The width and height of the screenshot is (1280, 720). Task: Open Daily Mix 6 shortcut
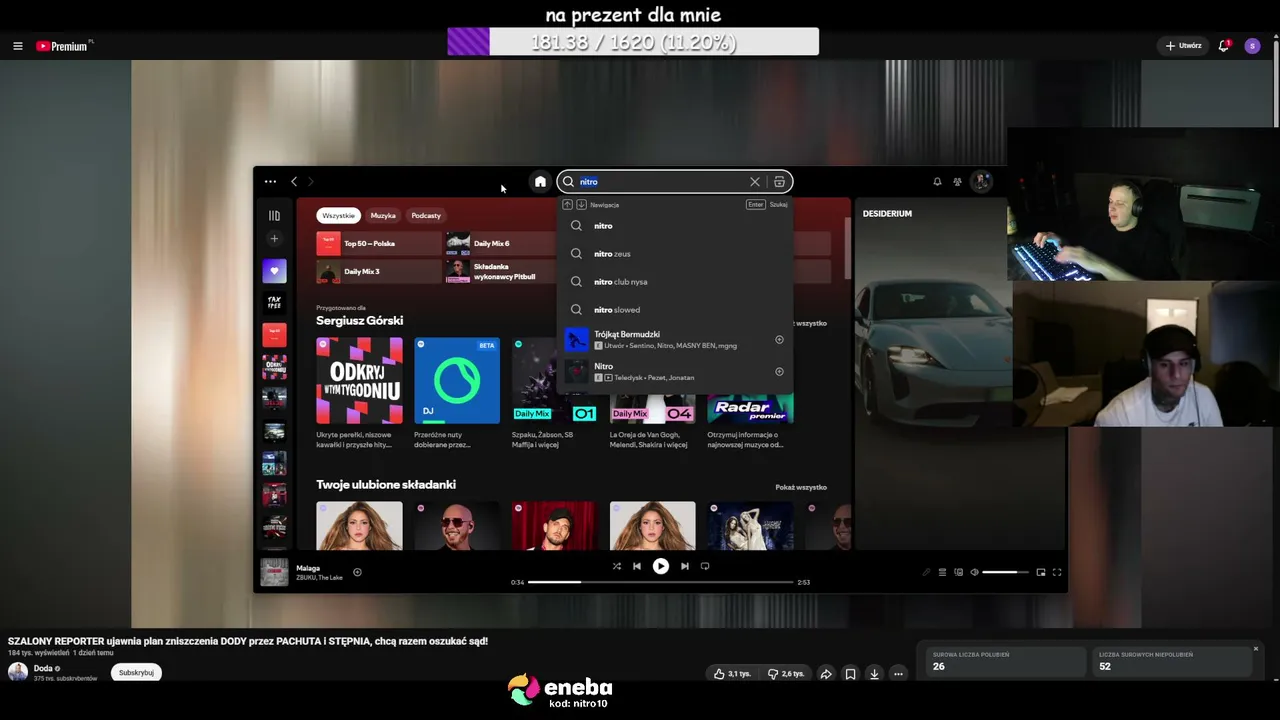tap(501, 243)
